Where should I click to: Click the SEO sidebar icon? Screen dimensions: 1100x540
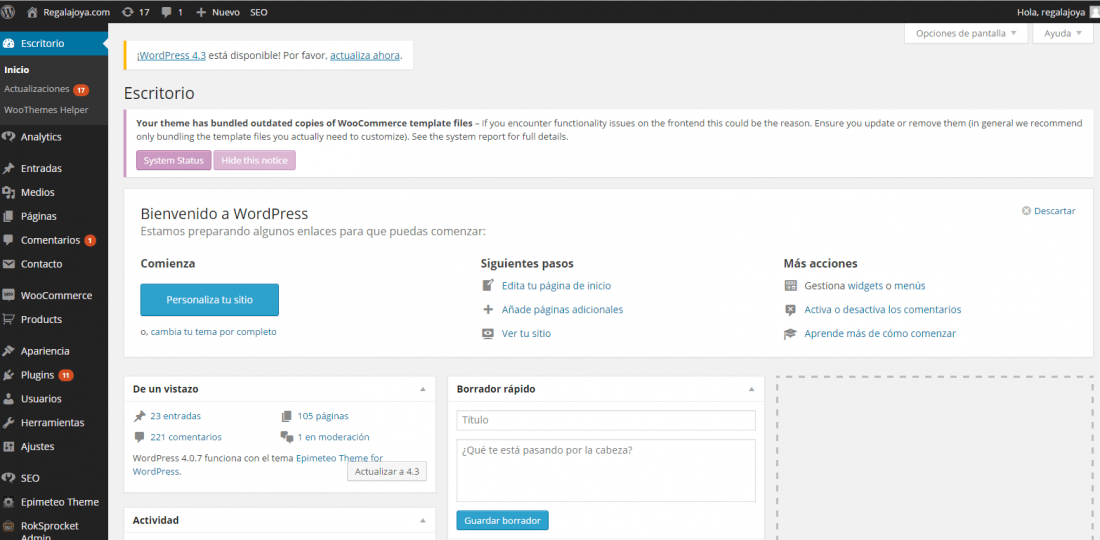point(8,478)
